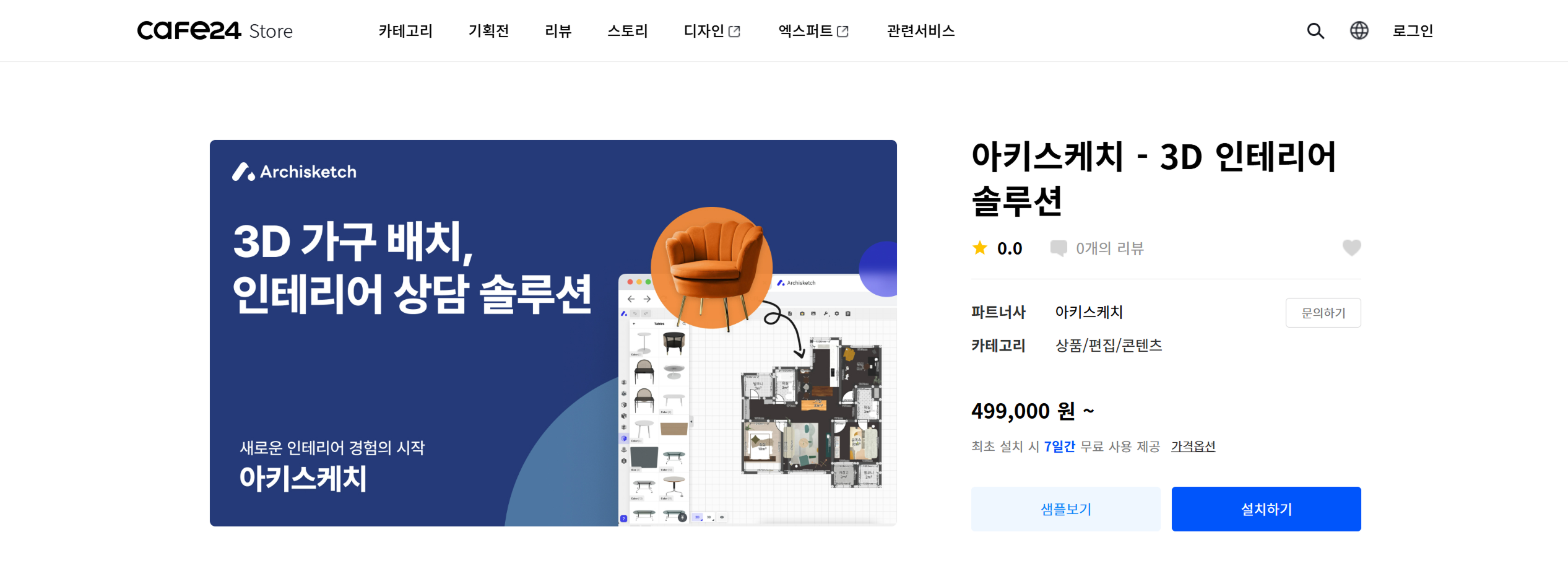1568x571 pixels.
Task: Open the 기획전 menu item
Action: click(488, 30)
